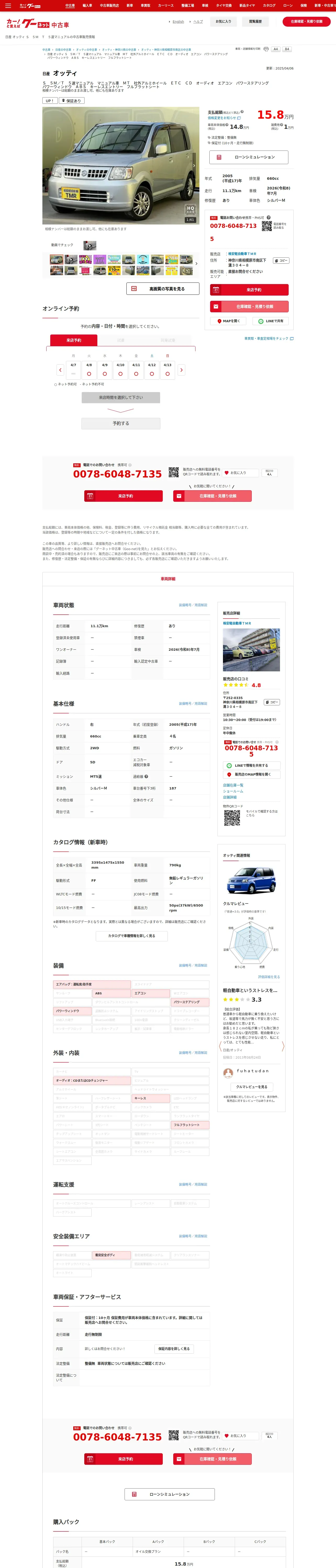Viewport: 336px width, 1568px height.
Task: Click 保証内容を詳しく見る button
Action: [174, 1348]
